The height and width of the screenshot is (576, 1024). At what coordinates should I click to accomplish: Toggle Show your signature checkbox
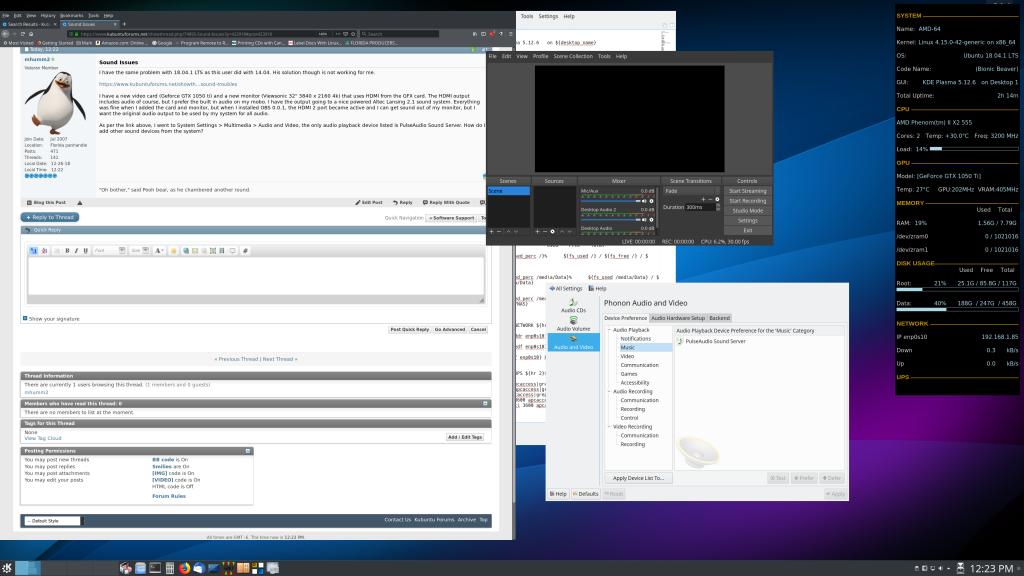coord(25,318)
